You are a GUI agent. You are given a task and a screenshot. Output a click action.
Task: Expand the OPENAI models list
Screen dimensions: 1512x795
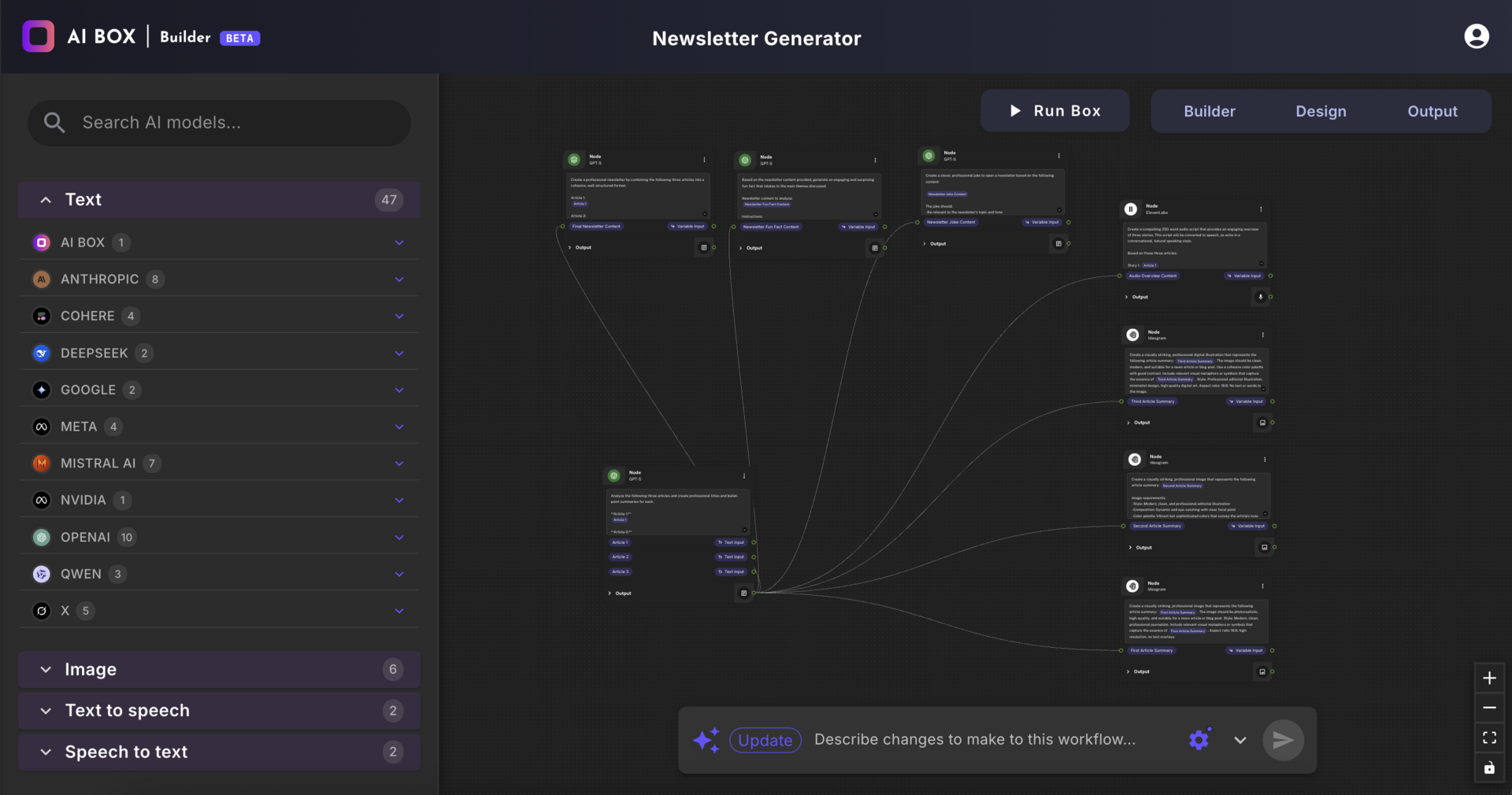pos(400,537)
